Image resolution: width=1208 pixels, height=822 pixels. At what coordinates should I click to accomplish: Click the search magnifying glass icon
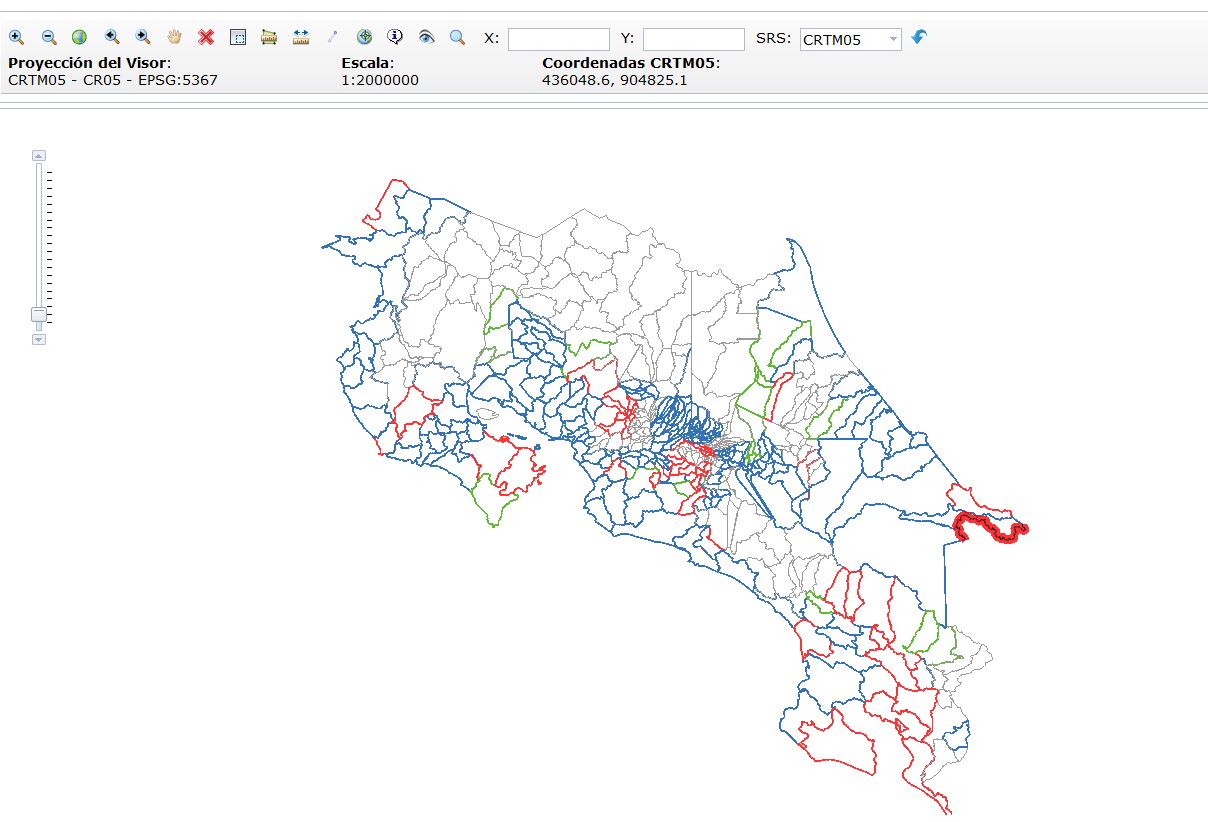(x=457, y=37)
